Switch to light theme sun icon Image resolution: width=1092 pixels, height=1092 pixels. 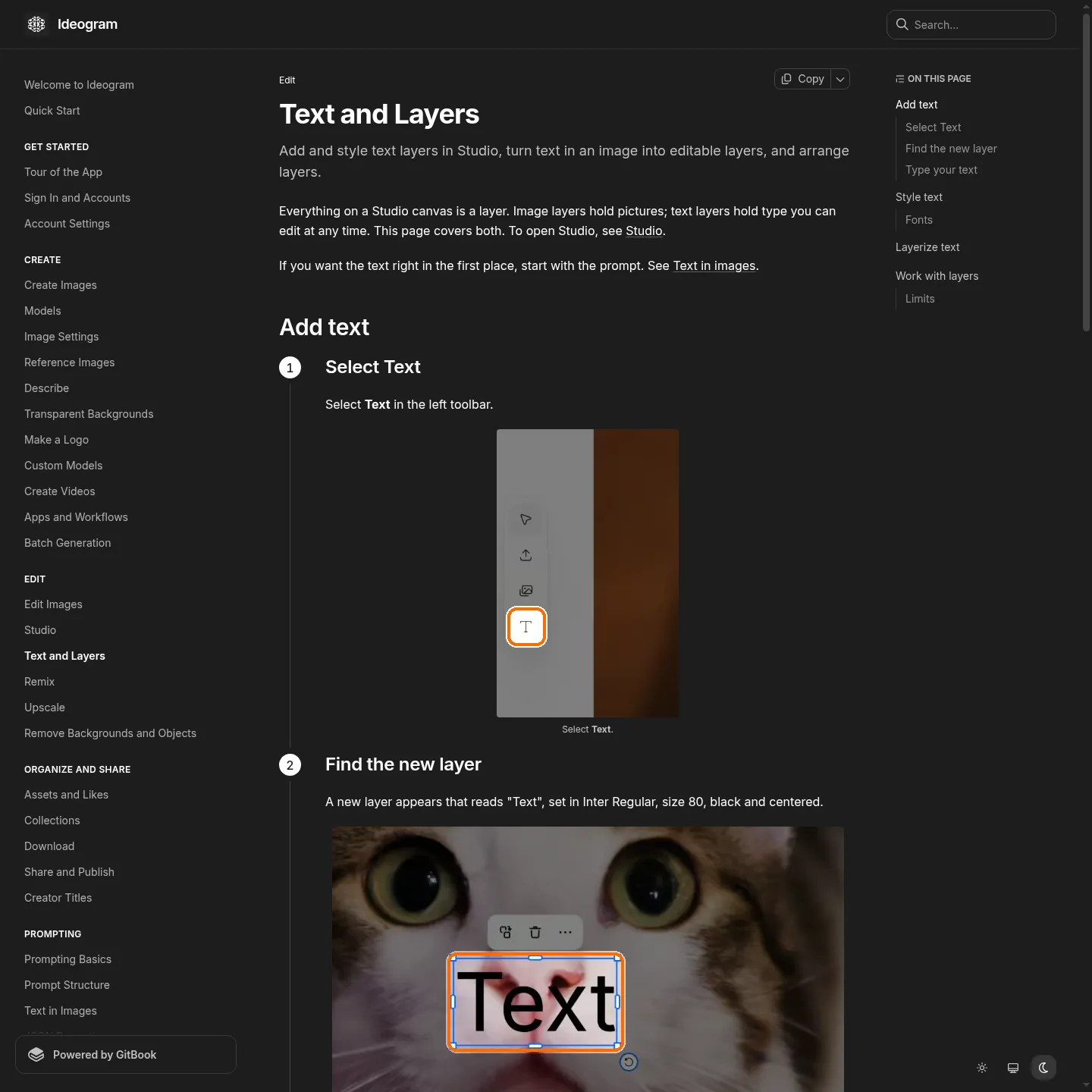pos(982,1068)
